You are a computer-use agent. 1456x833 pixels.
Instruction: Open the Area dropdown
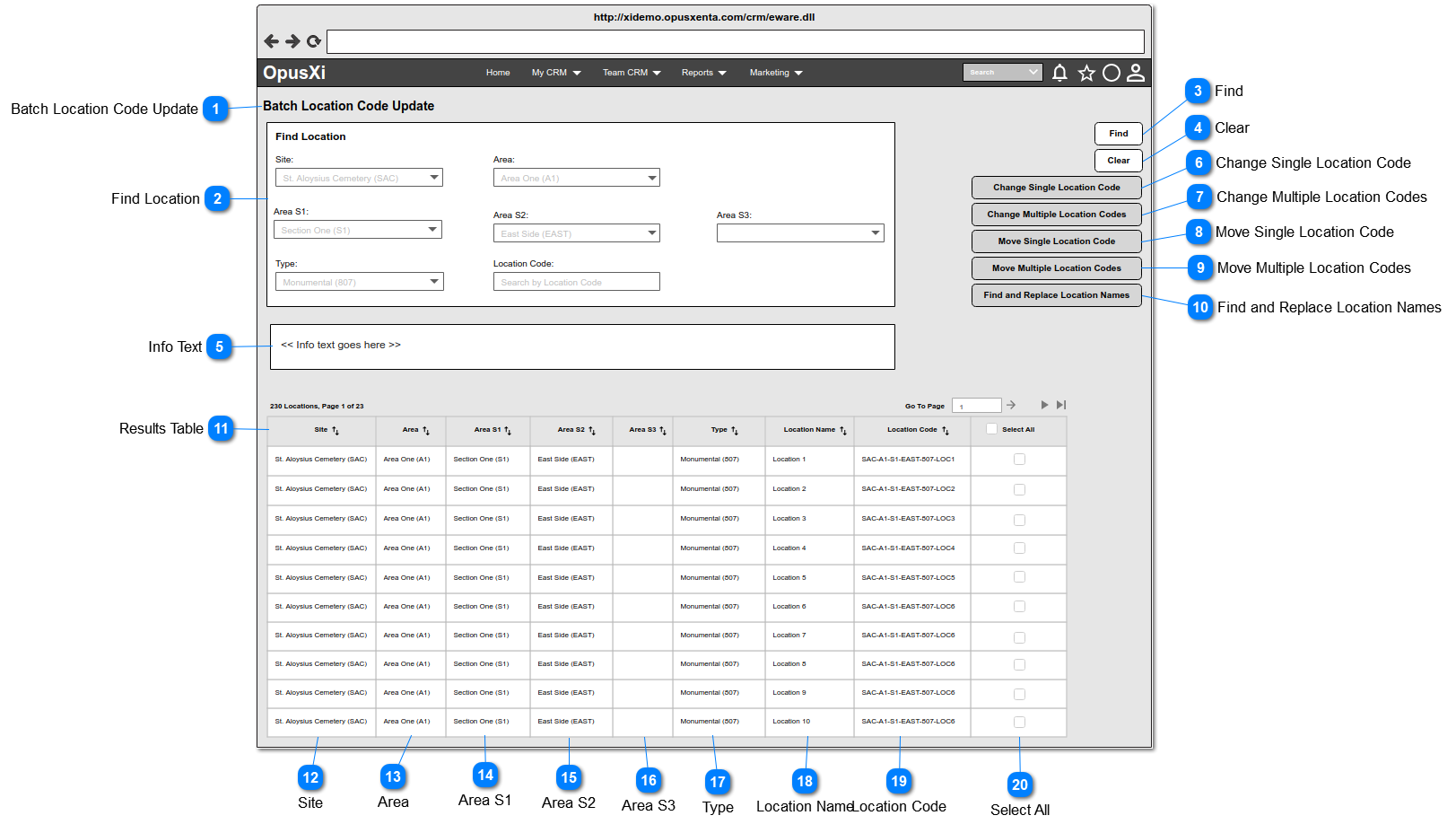577,178
